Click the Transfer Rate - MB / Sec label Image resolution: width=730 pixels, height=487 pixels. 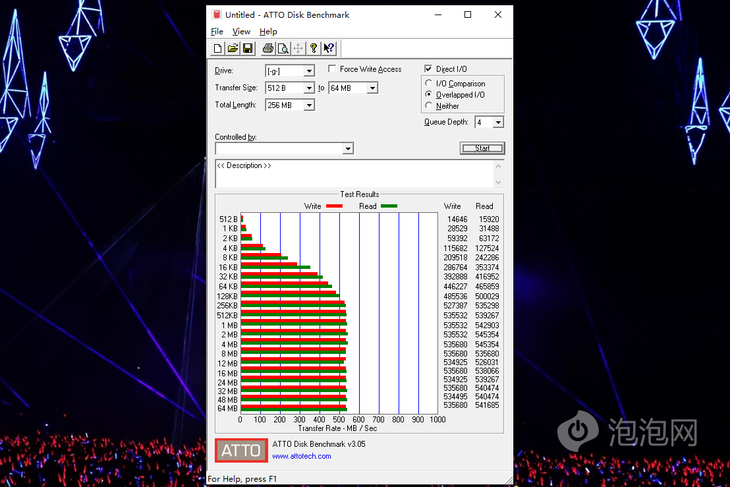point(338,428)
